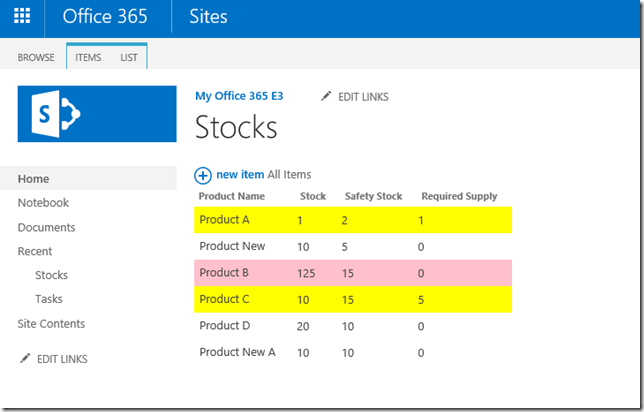Go to Home in left navigation
The width and height of the screenshot is (644, 412).
point(33,179)
